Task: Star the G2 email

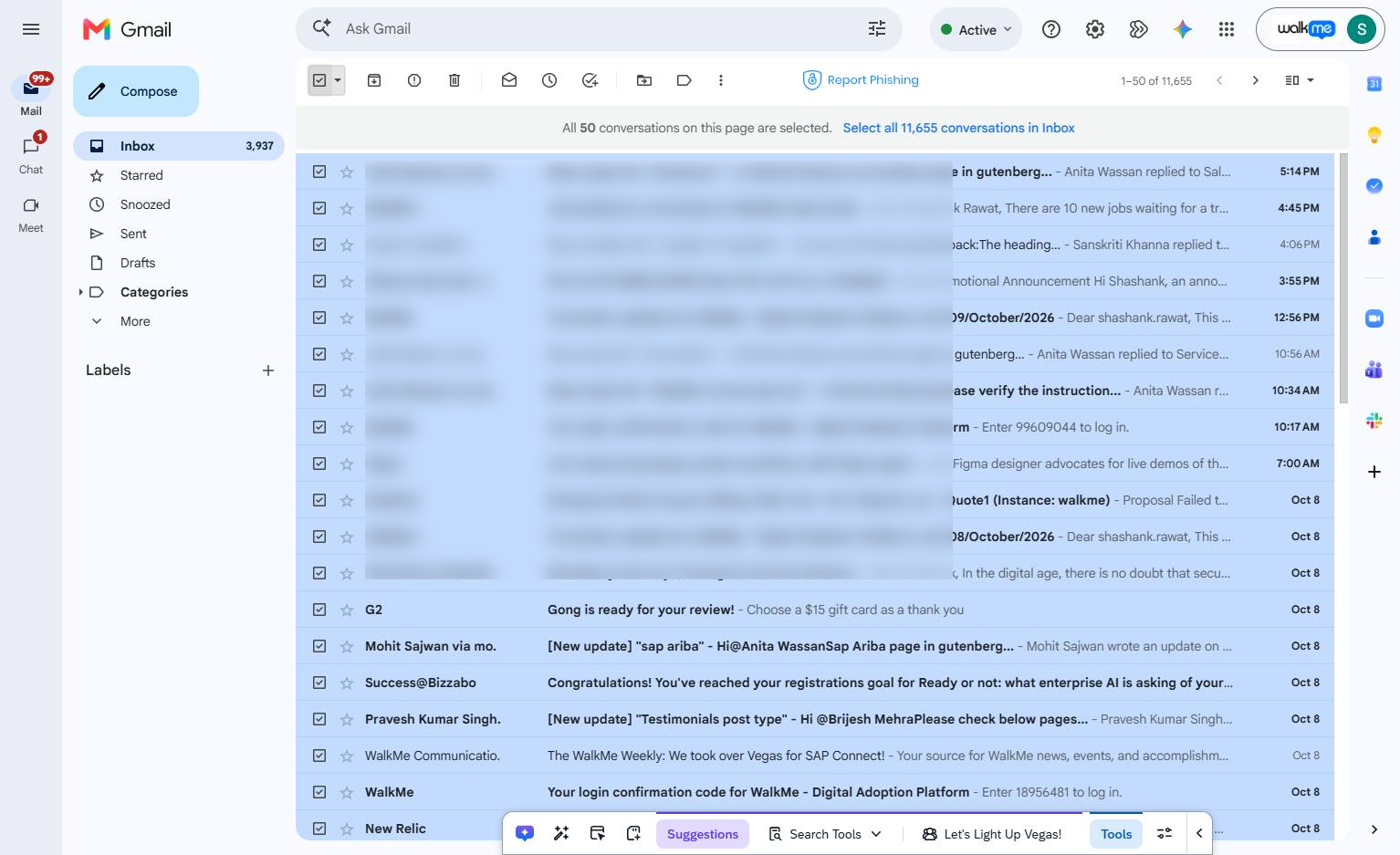Action: [x=347, y=610]
